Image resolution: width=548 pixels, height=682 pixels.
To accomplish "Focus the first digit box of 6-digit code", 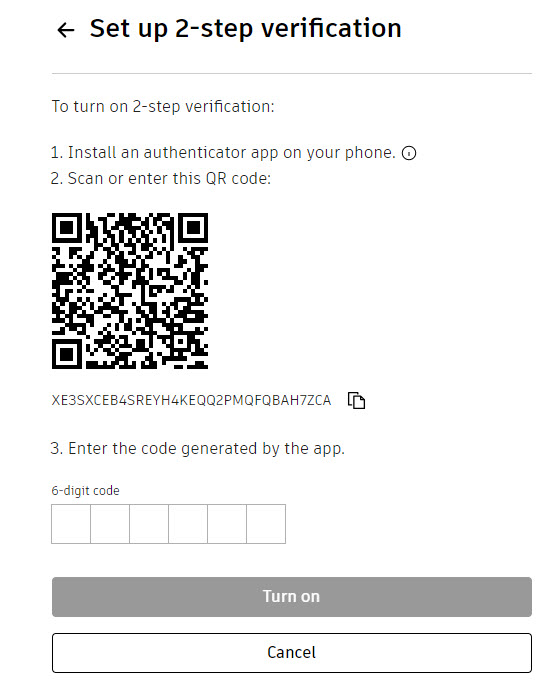I will pyautogui.click(x=71, y=524).
